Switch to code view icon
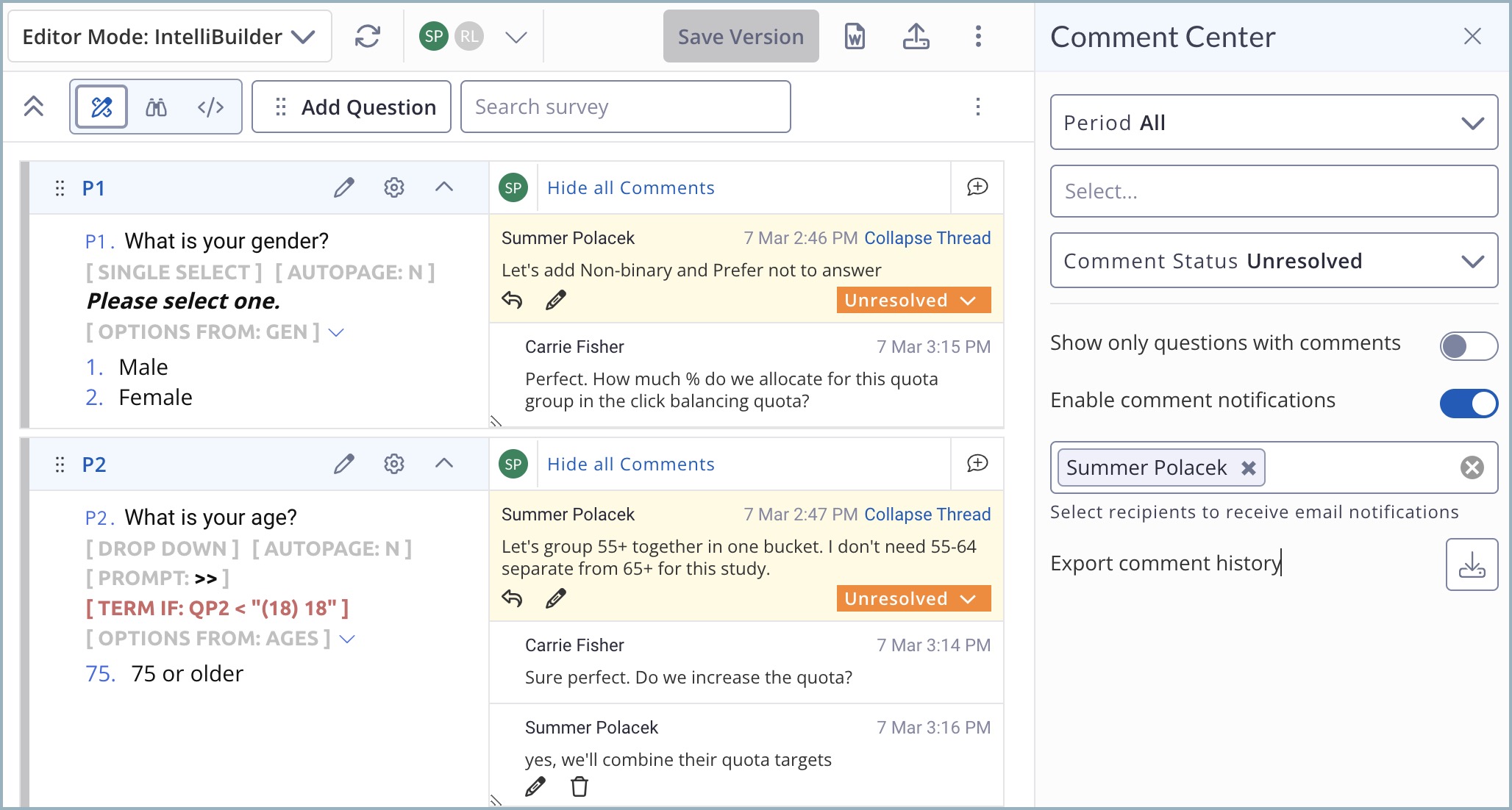This screenshot has height=810, width=1512. point(210,107)
